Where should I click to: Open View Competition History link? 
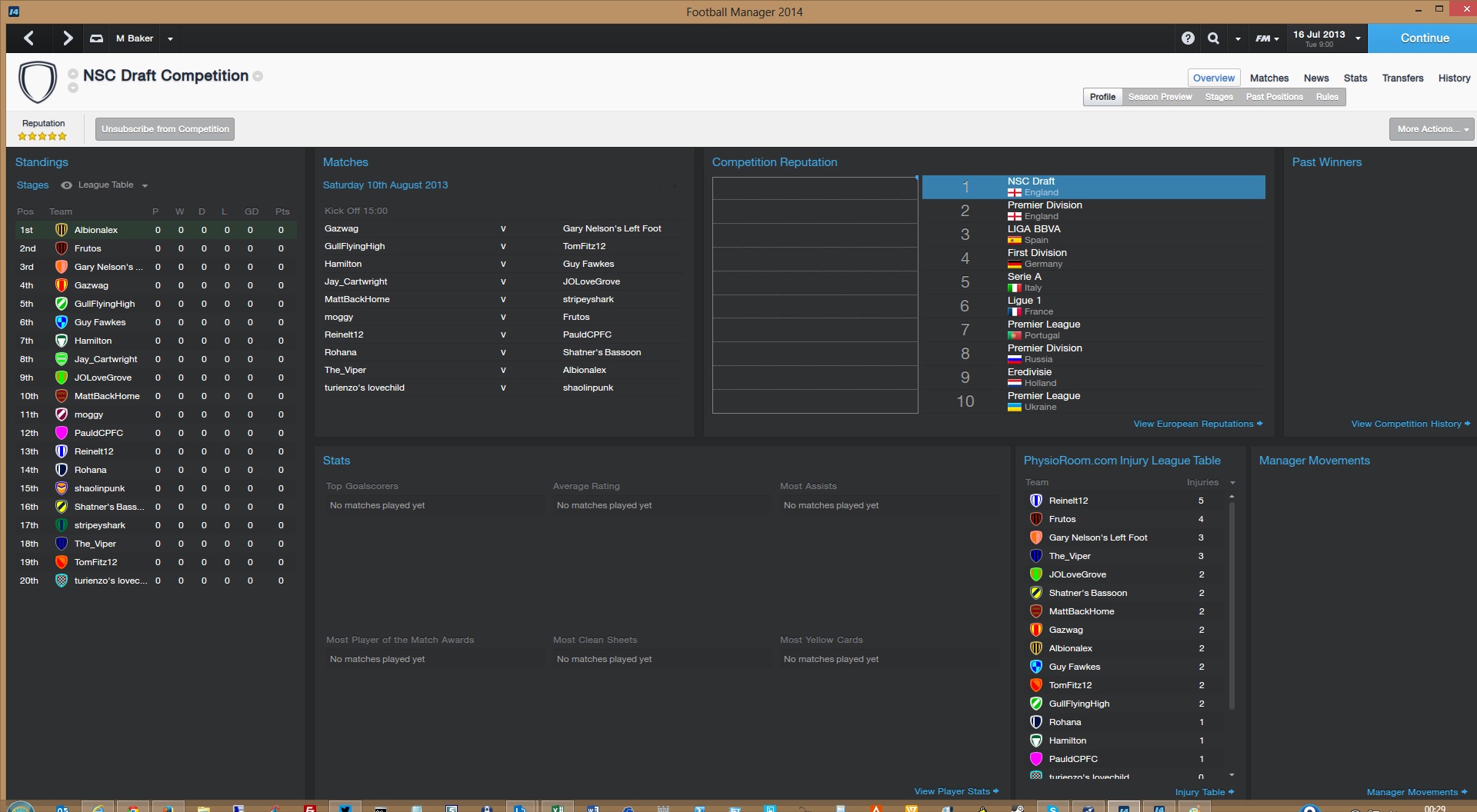click(x=1410, y=424)
